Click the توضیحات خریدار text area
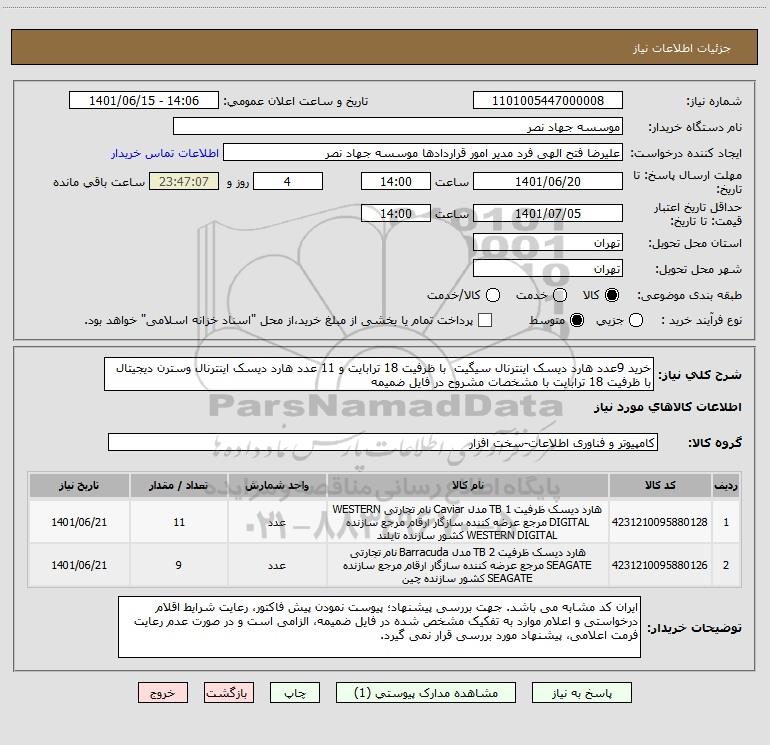 [379, 627]
